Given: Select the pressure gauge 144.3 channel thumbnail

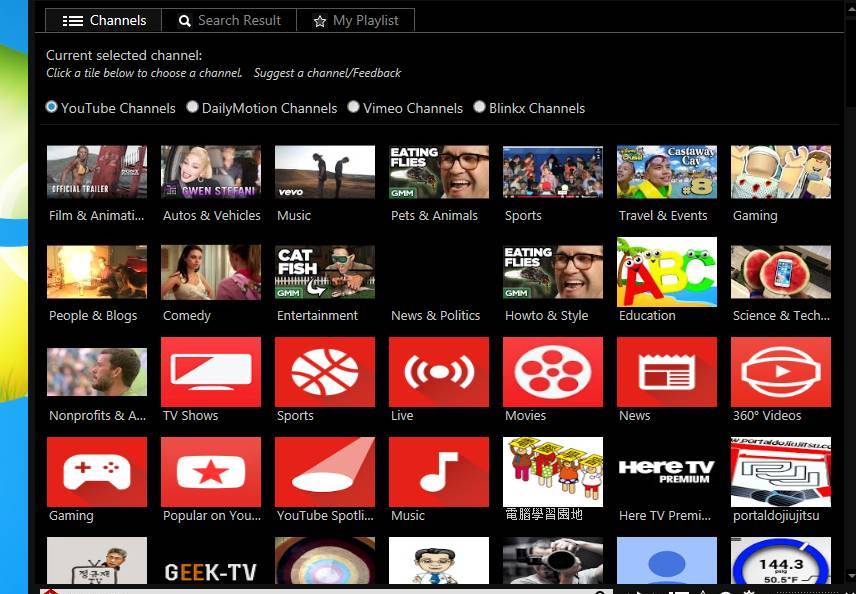Looking at the screenshot, I should [x=781, y=561].
